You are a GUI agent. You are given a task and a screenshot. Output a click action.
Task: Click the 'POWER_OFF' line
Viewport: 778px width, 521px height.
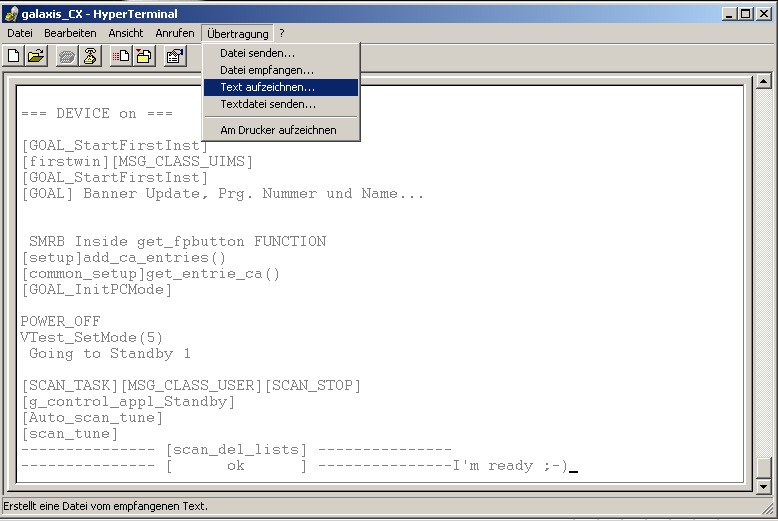click(x=61, y=322)
